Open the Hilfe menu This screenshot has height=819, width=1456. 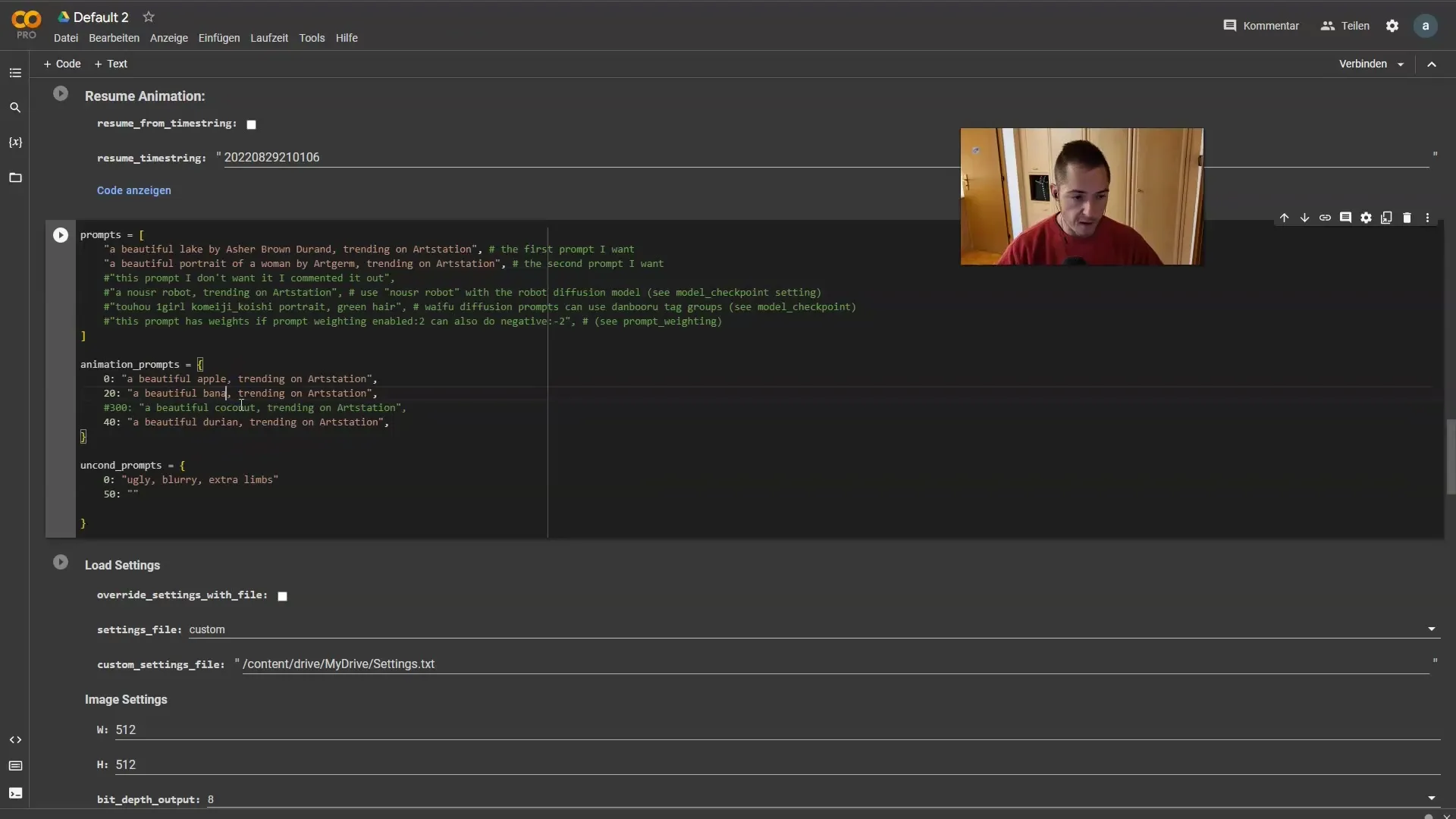tap(347, 38)
